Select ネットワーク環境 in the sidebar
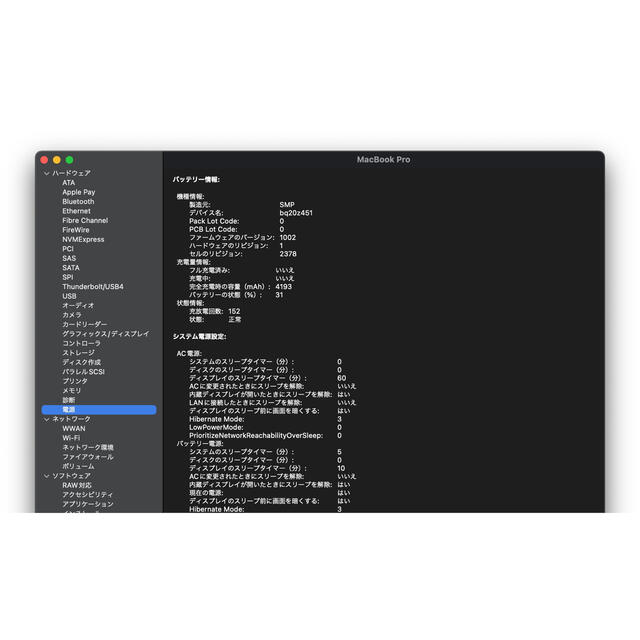This screenshot has height=640, width=640. point(88,447)
